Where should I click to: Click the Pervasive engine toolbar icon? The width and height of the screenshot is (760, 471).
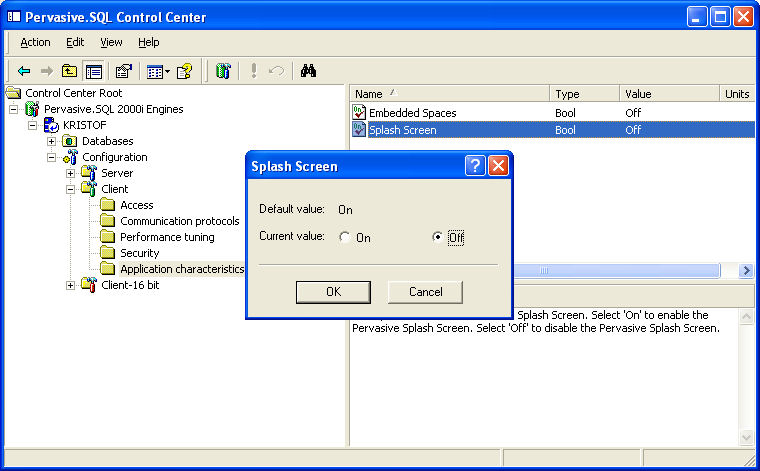(223, 71)
